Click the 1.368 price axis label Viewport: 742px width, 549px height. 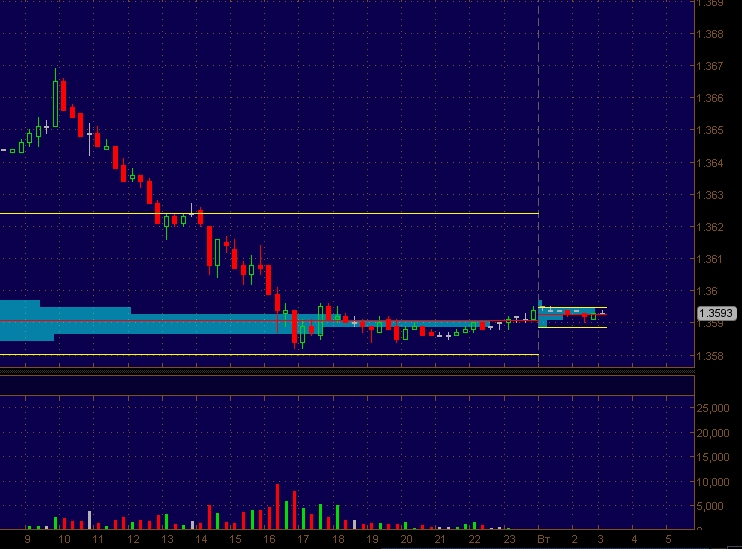click(710, 34)
